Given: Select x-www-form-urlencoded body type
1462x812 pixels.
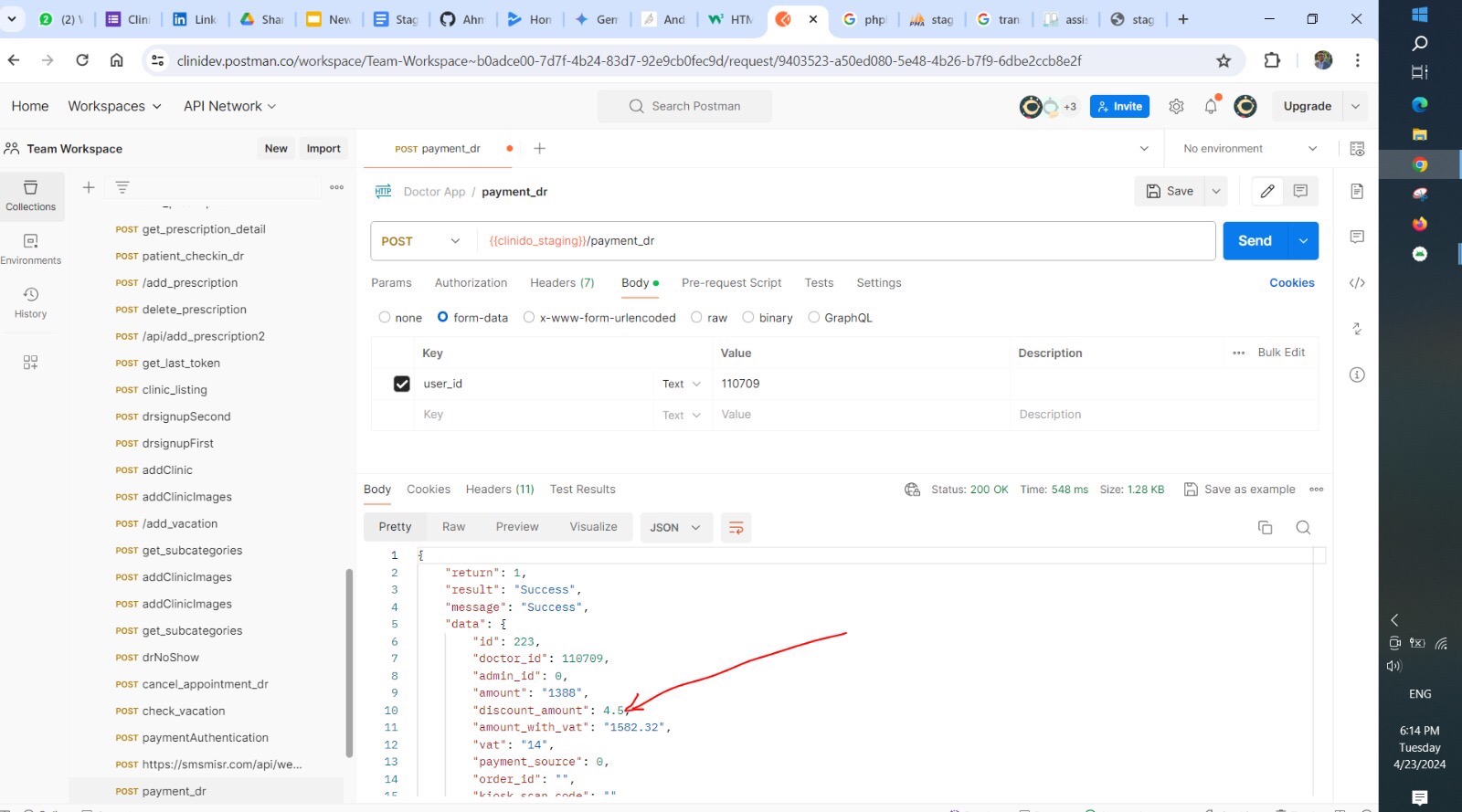Looking at the screenshot, I should (529, 318).
